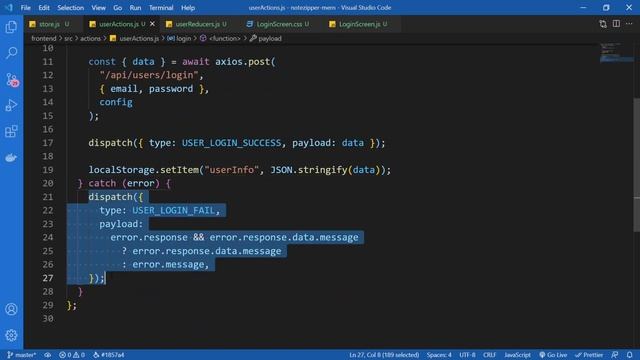The height and width of the screenshot is (360, 640).
Task: Click the "userInfo" string on line 19
Action: (x=231, y=170)
